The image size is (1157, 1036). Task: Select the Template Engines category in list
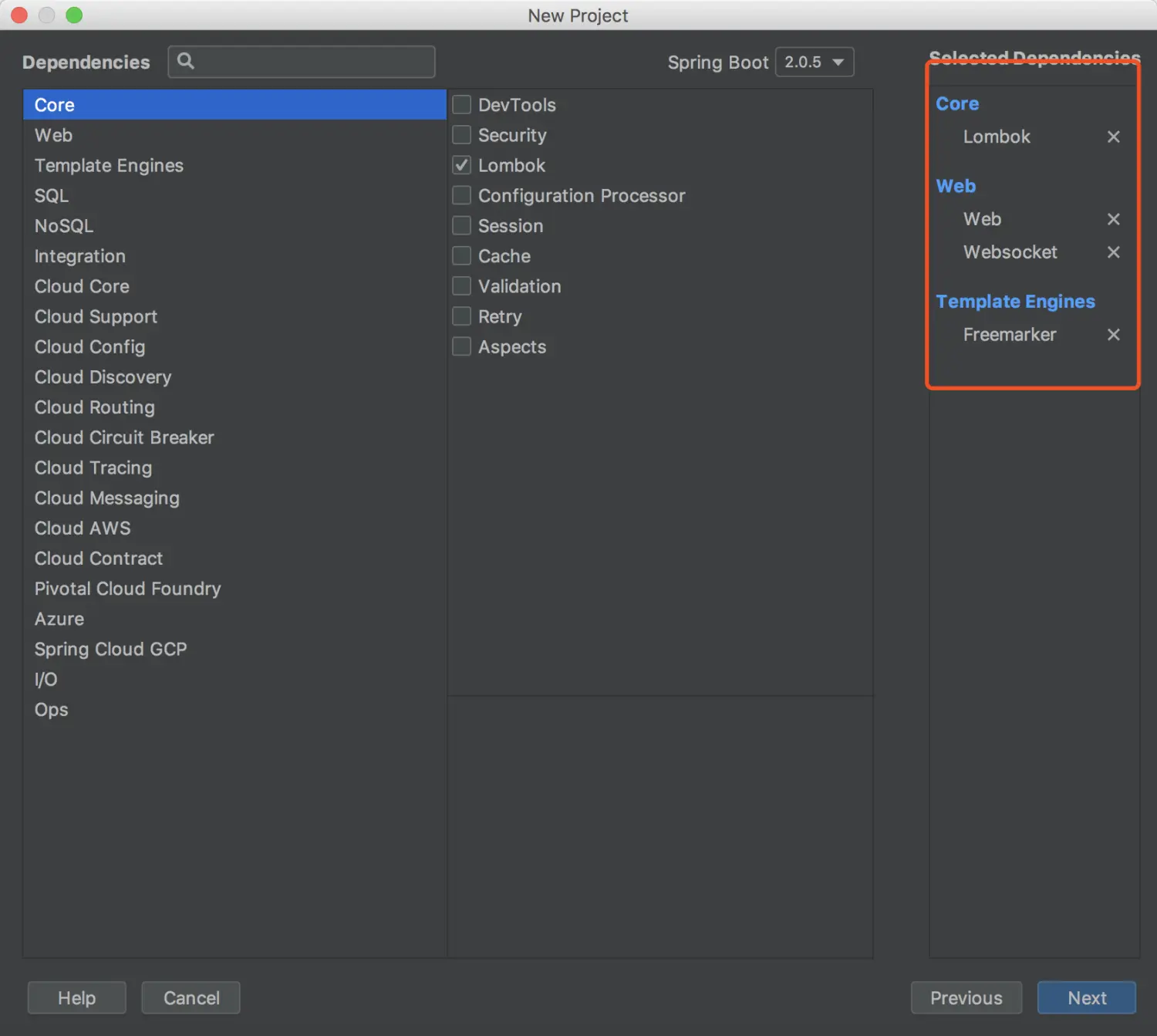(234, 165)
